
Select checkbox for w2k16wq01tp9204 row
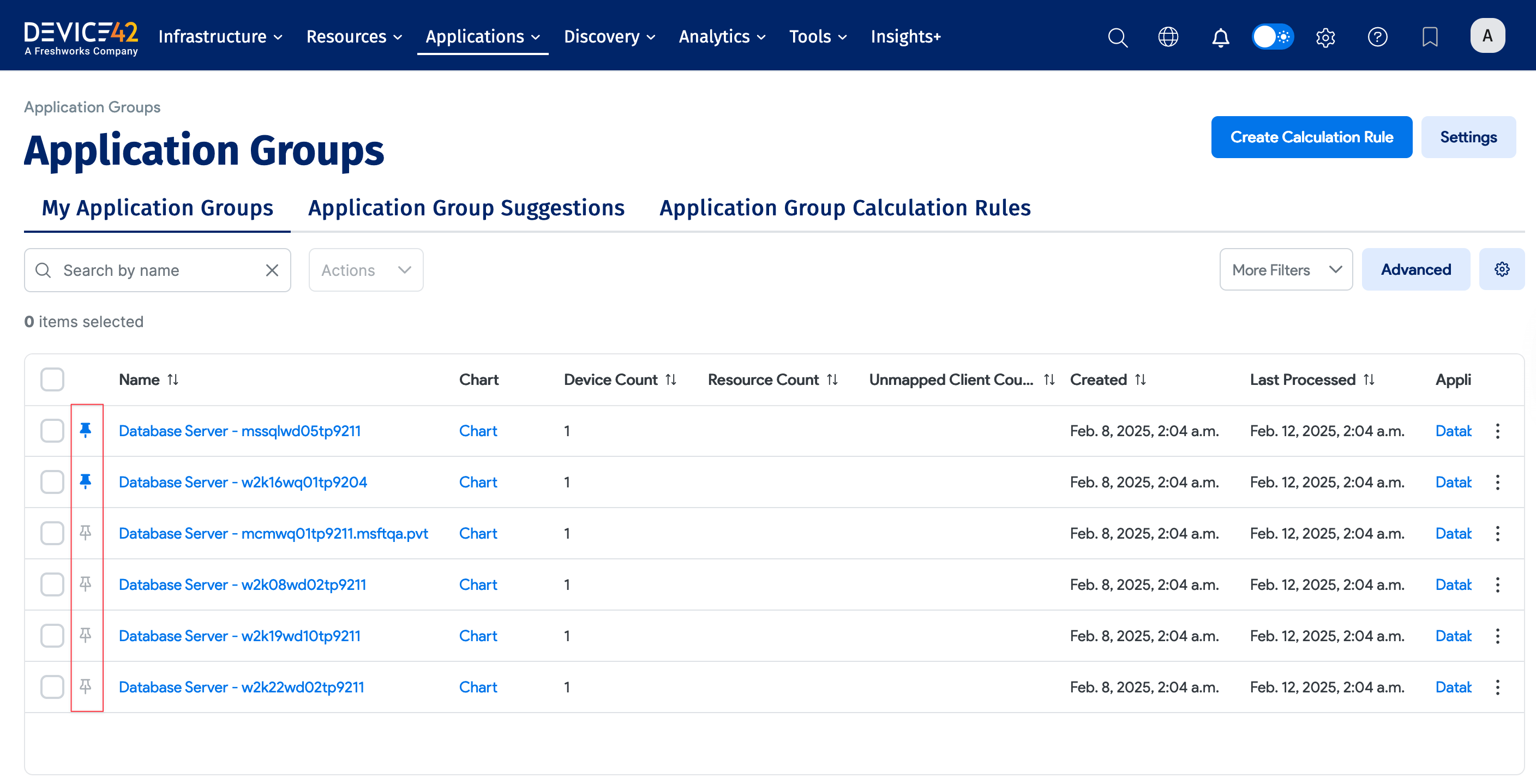52,481
